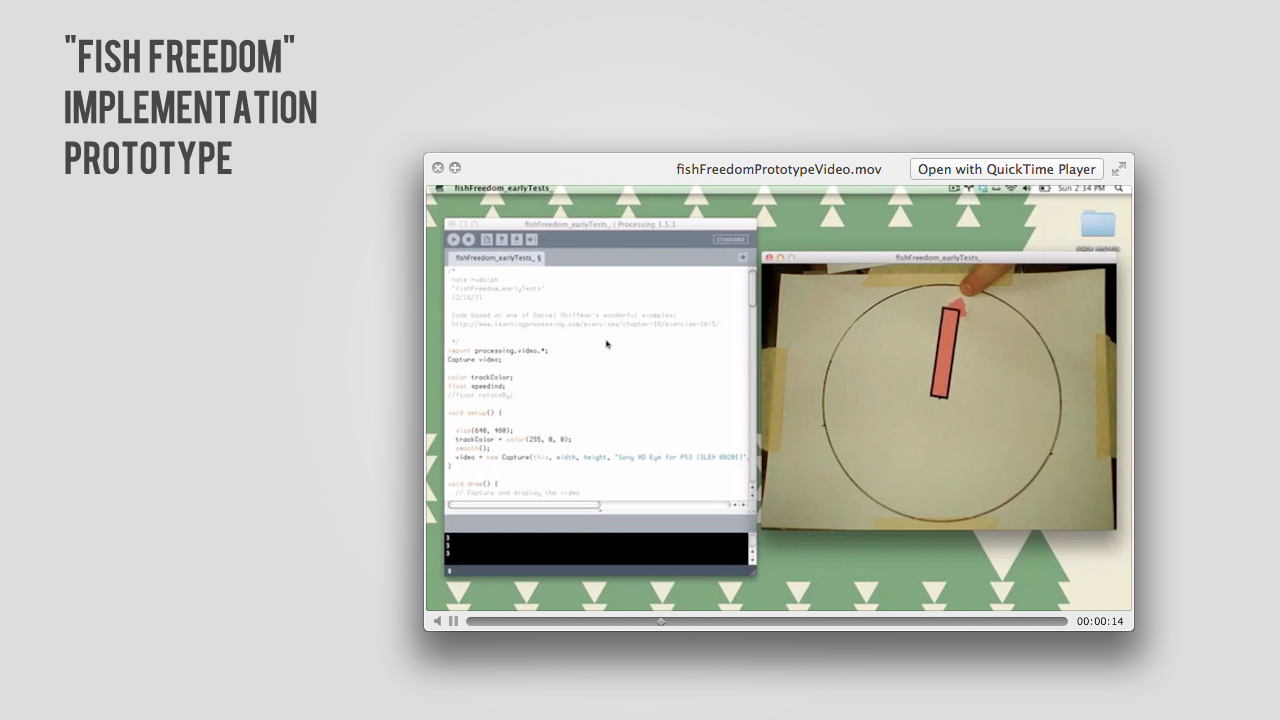This screenshot has width=1280, height=720.
Task: Click the Export sketch icon
Action: [532, 240]
